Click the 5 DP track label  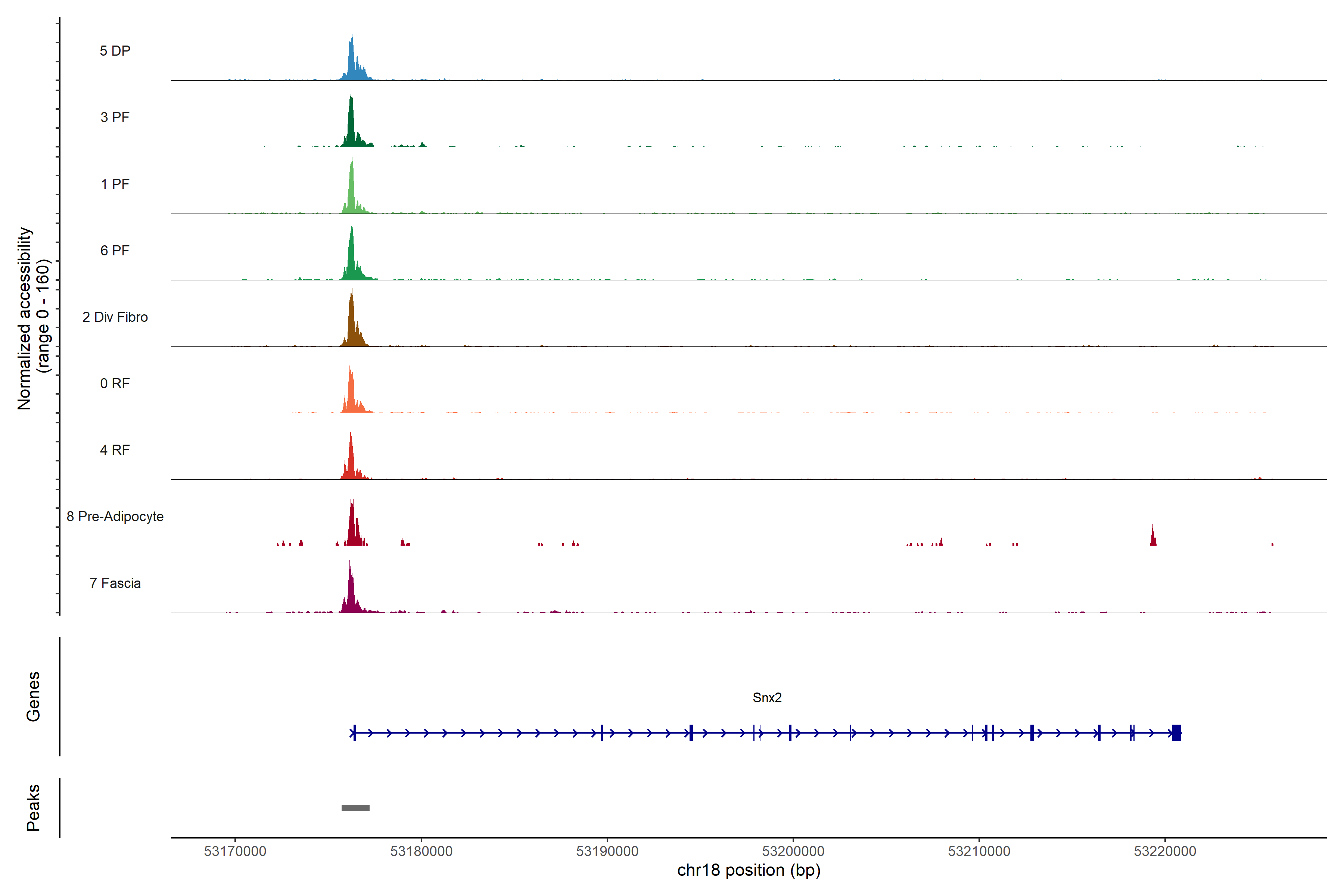[x=115, y=51]
